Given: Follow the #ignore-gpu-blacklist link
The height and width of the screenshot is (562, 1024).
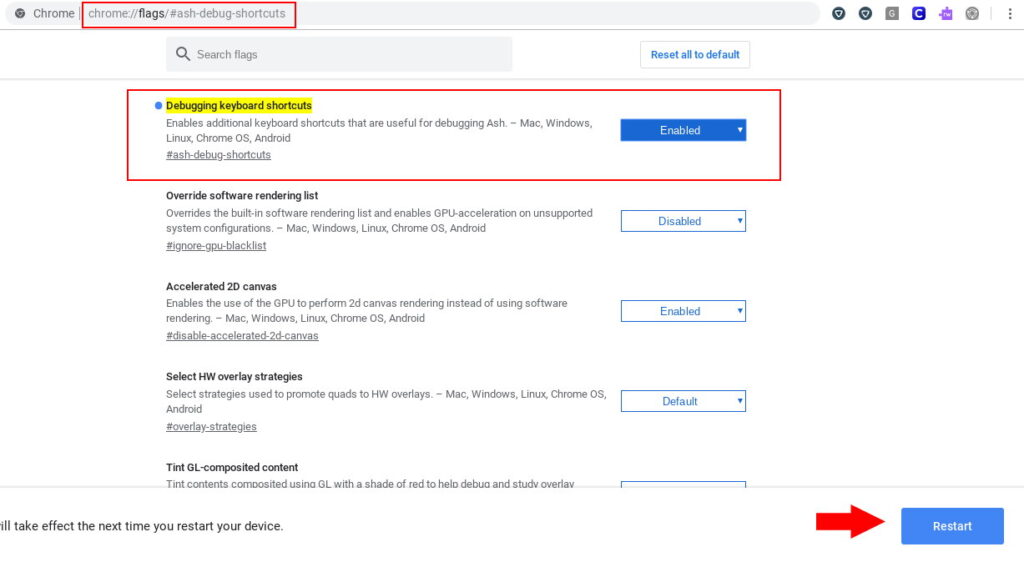Looking at the screenshot, I should [x=216, y=246].
